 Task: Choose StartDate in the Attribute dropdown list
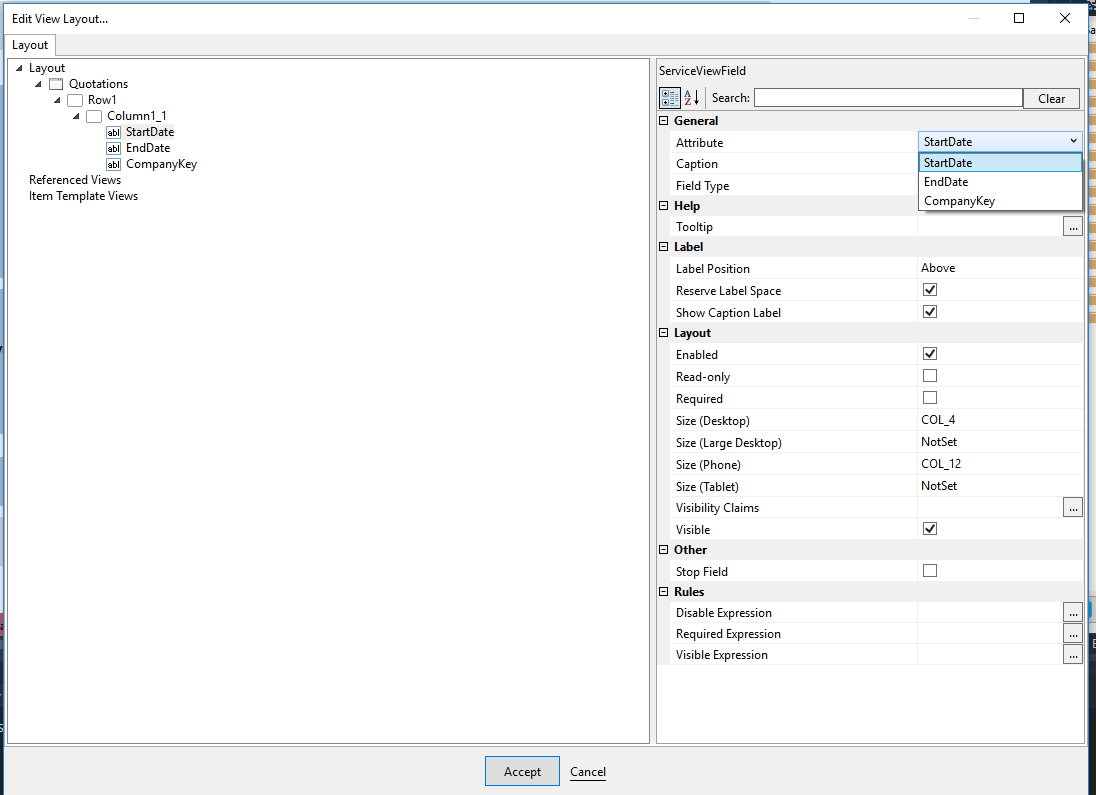[1000, 163]
